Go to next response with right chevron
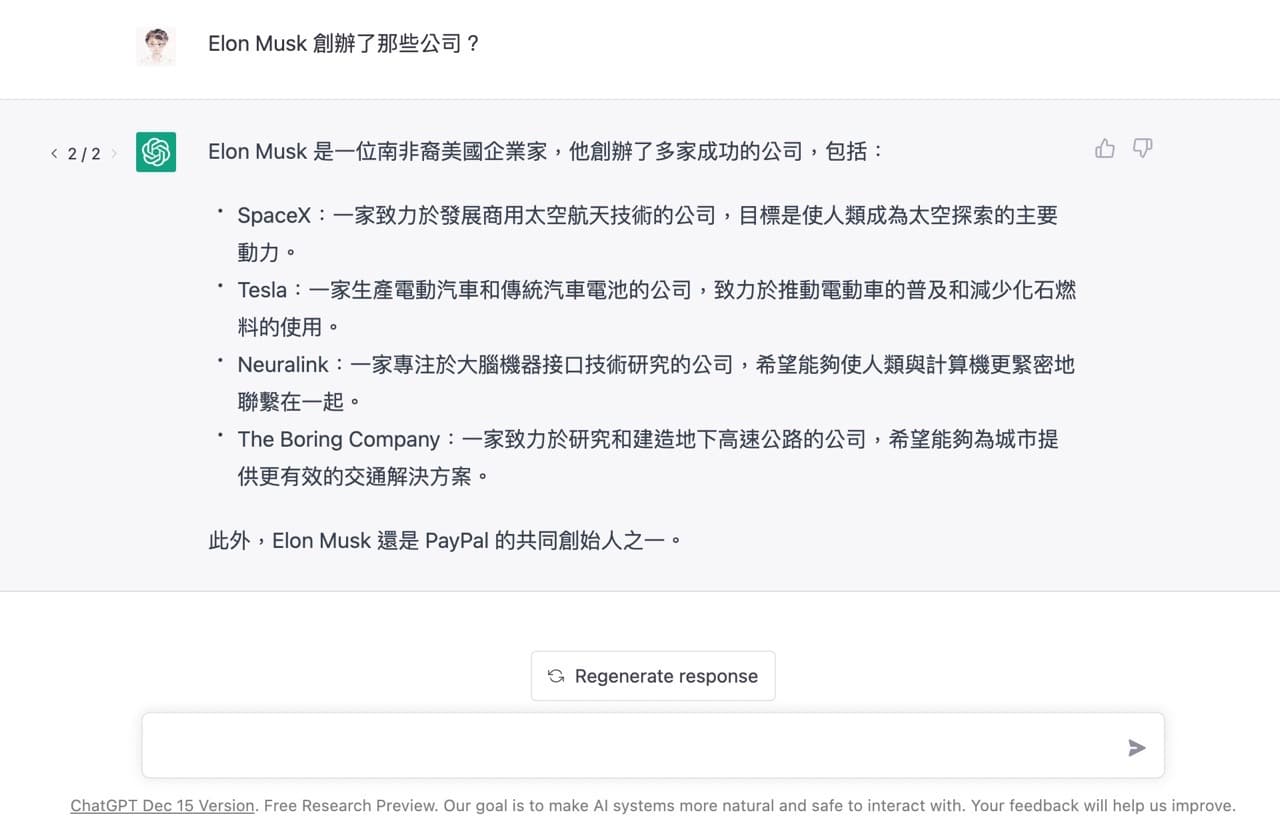 point(114,154)
